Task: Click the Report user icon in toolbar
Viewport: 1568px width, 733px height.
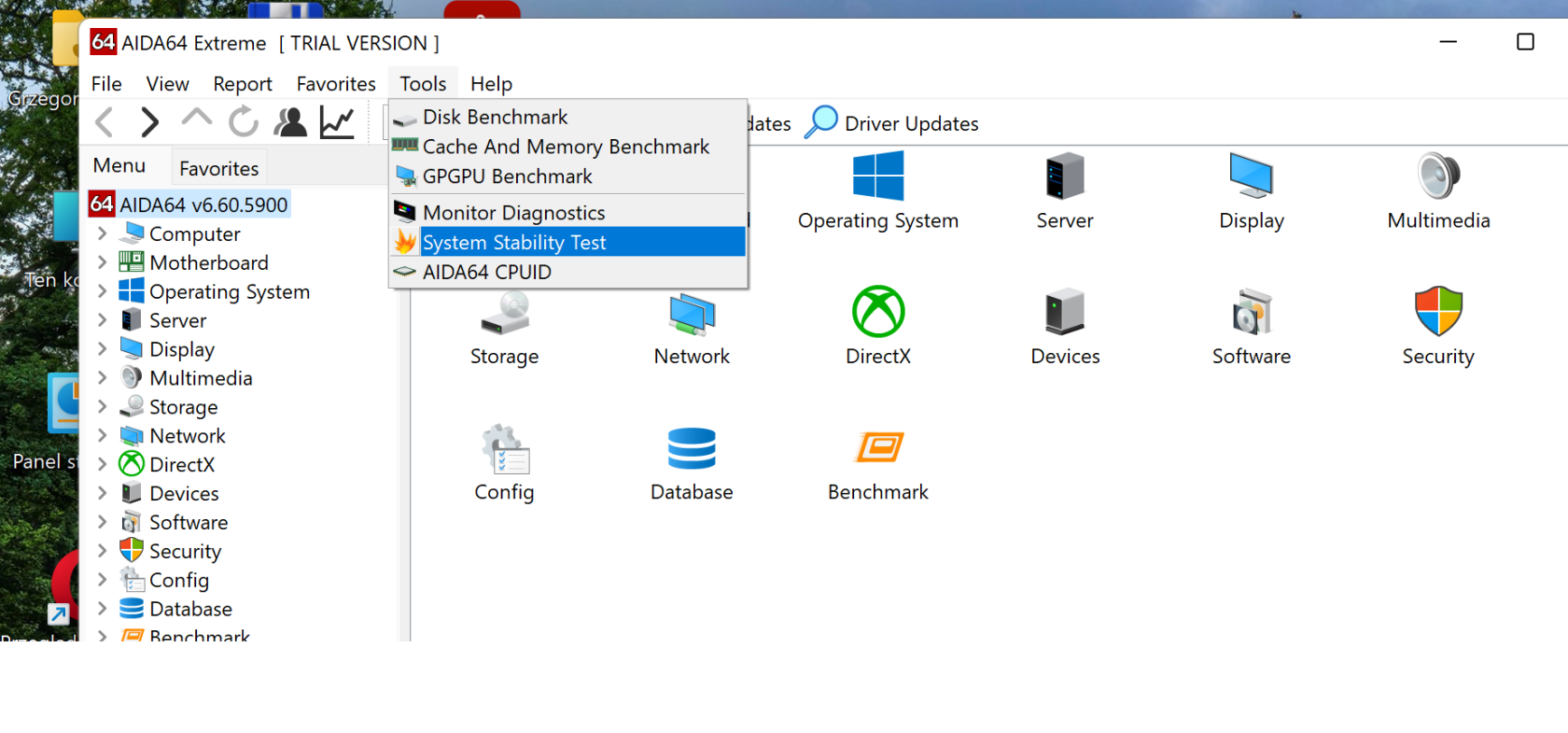Action: pos(290,122)
